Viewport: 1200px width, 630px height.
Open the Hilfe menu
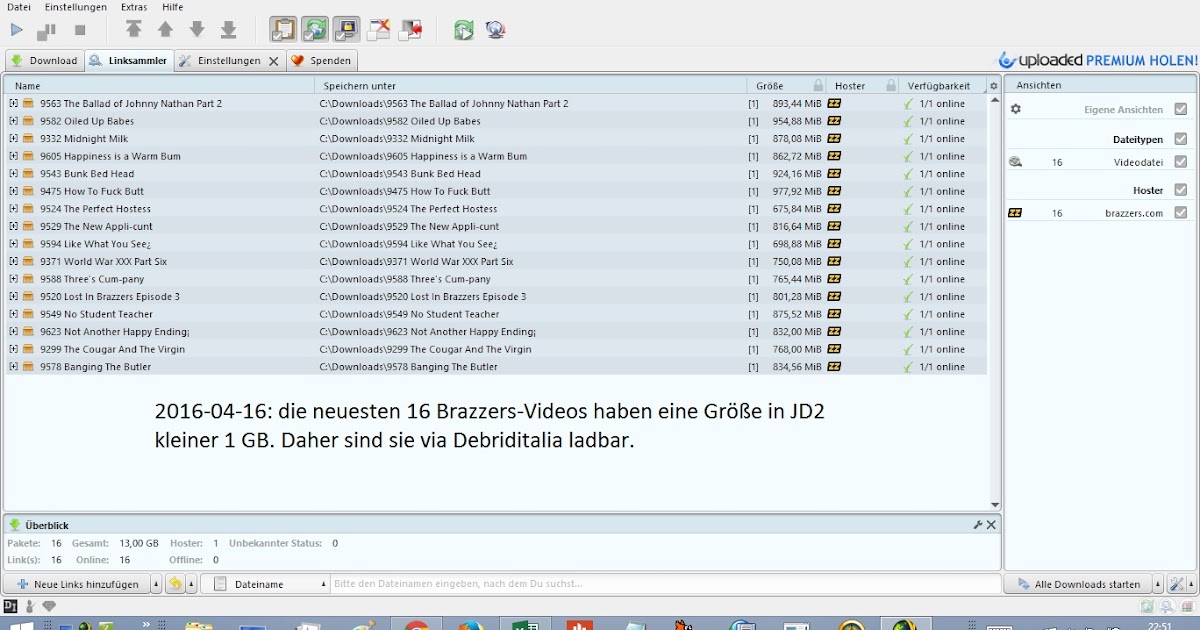click(x=172, y=7)
